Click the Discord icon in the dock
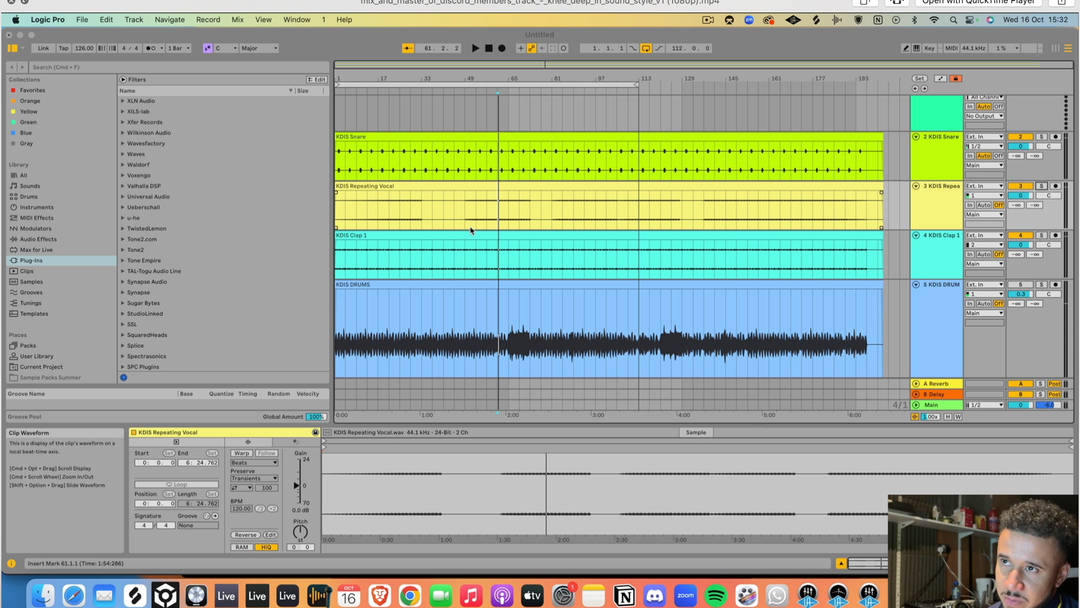Image resolution: width=1080 pixels, height=608 pixels. click(x=655, y=596)
